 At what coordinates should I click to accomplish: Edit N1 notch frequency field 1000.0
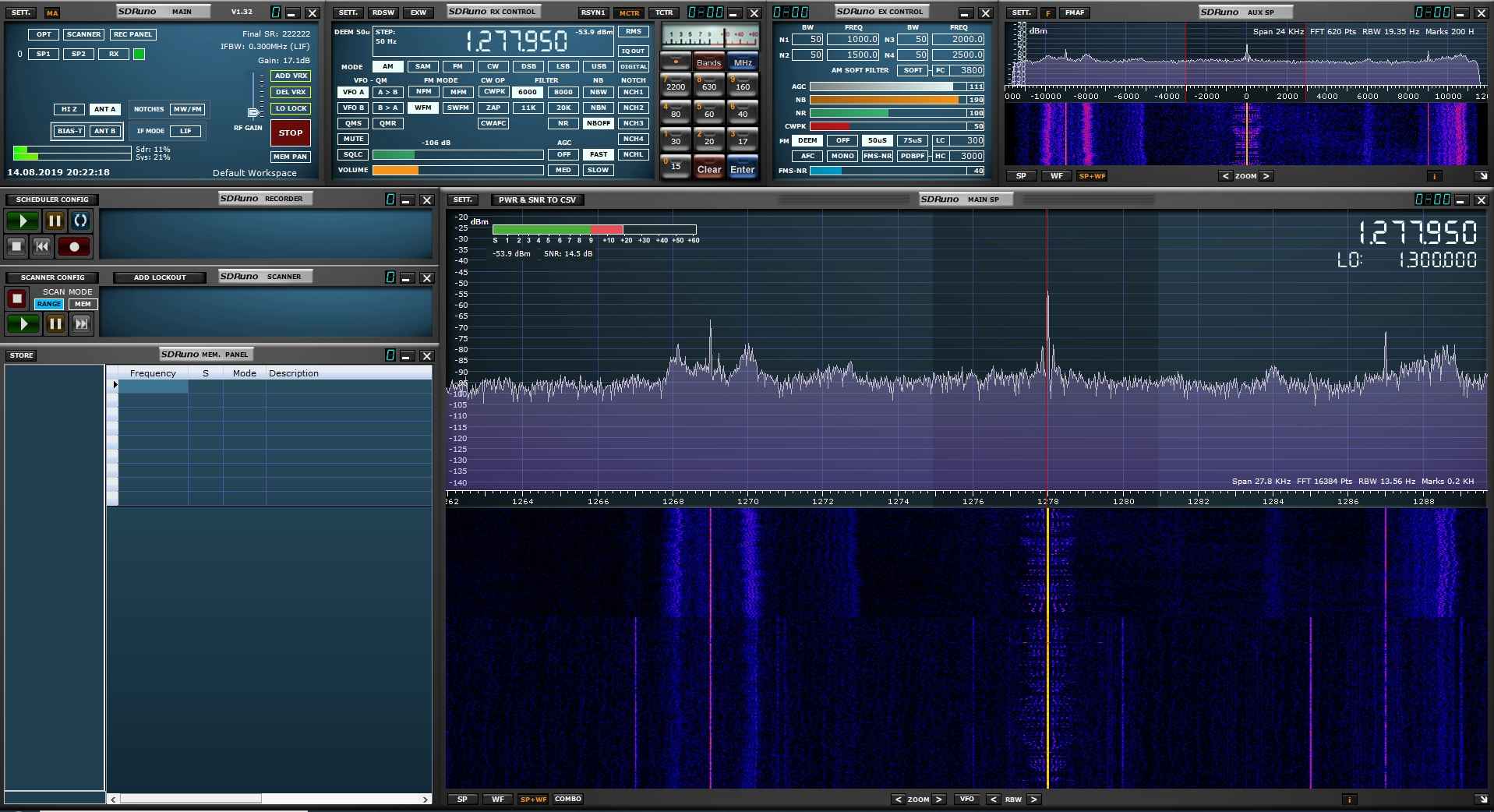(853, 39)
